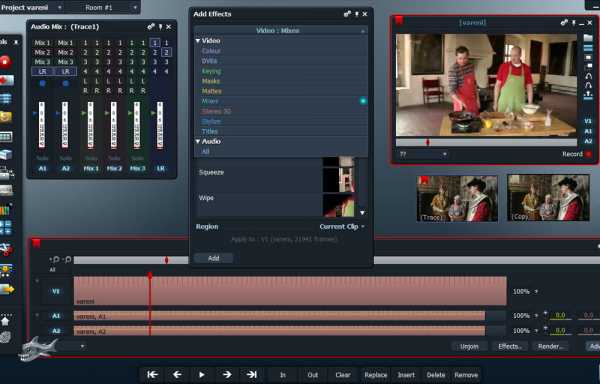Click the A1 channel fader in Audio Mix
600x384 pixels.
click(42, 125)
